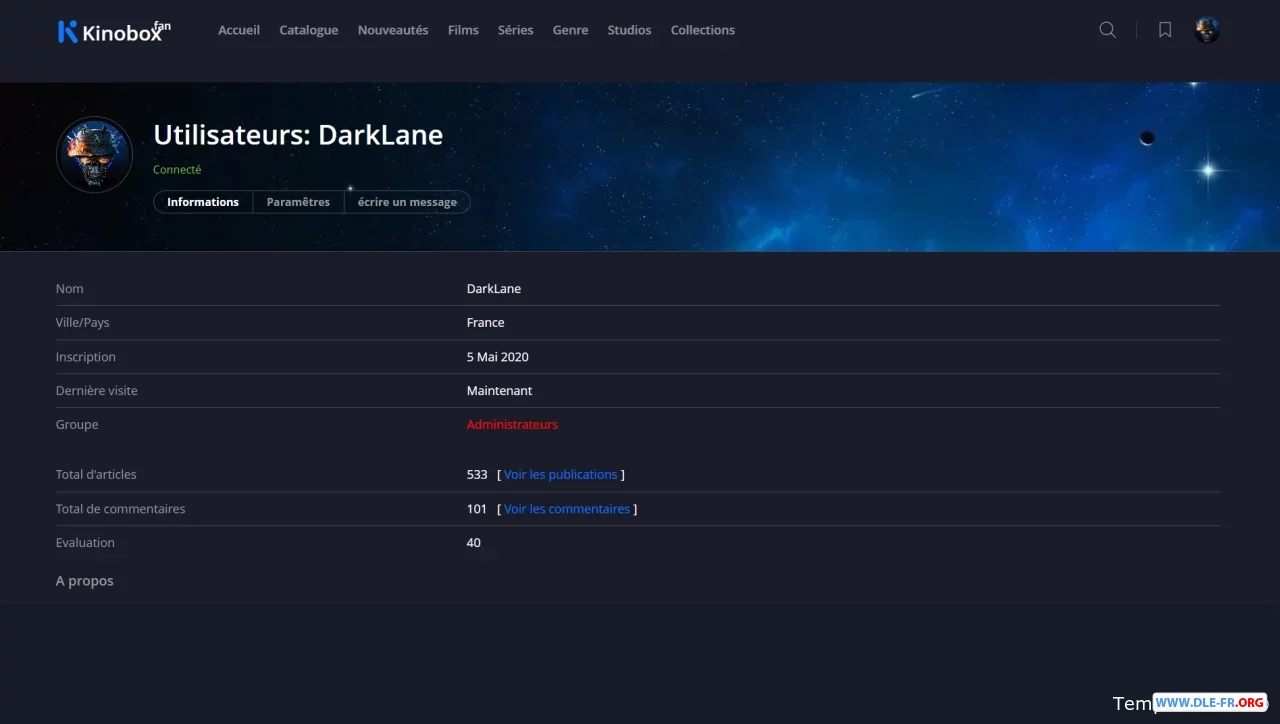Go to Accueil in navigation

pyautogui.click(x=239, y=30)
